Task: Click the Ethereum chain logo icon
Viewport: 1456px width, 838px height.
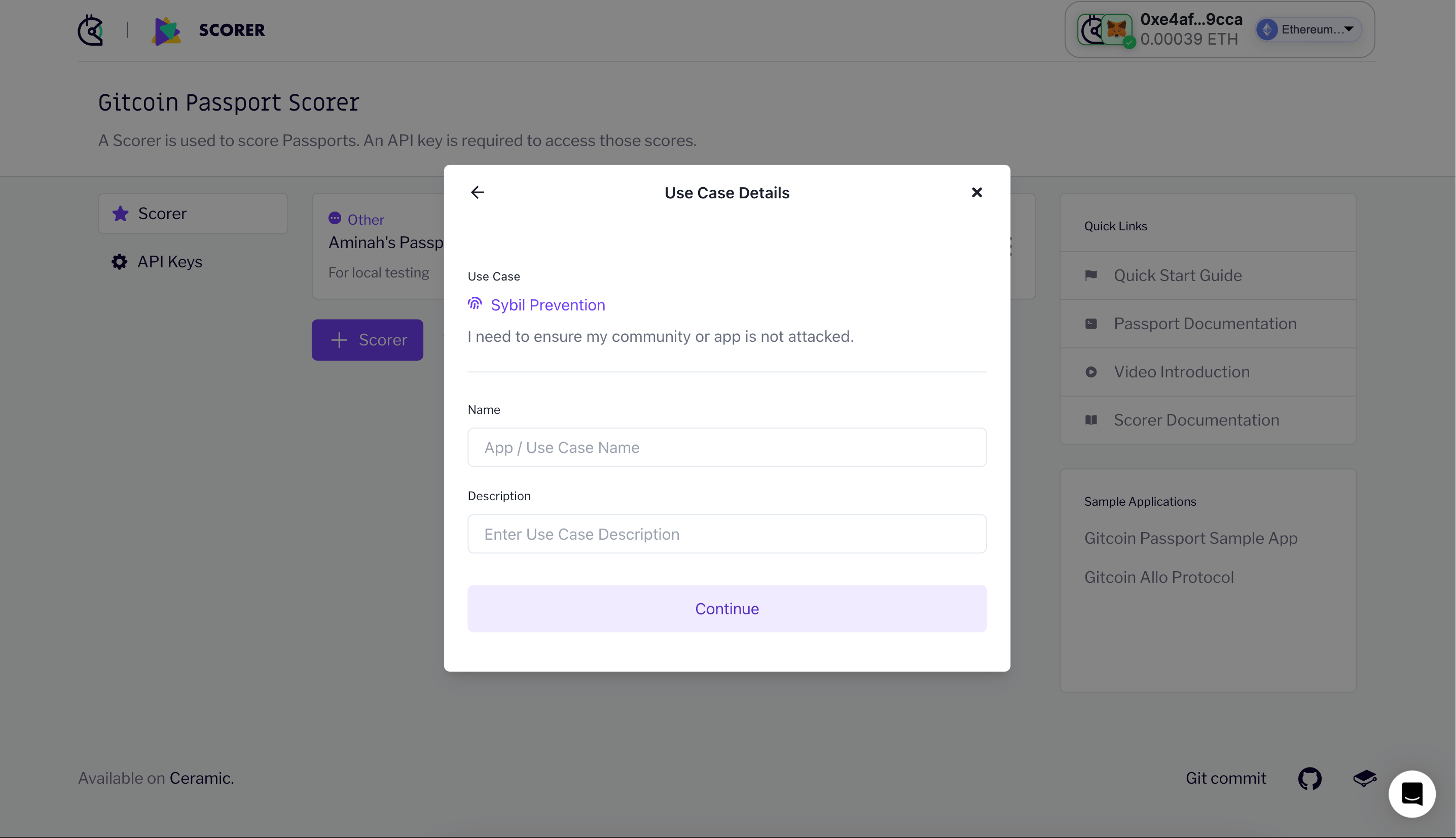Action: click(1267, 29)
